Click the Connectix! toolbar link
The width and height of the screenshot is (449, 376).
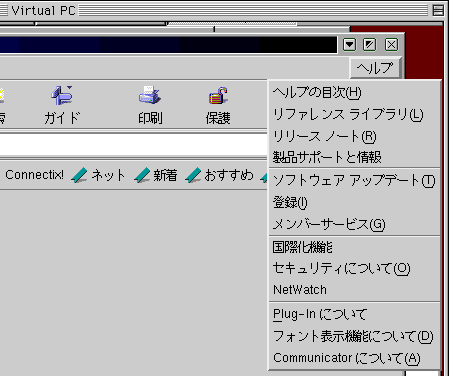(34, 175)
